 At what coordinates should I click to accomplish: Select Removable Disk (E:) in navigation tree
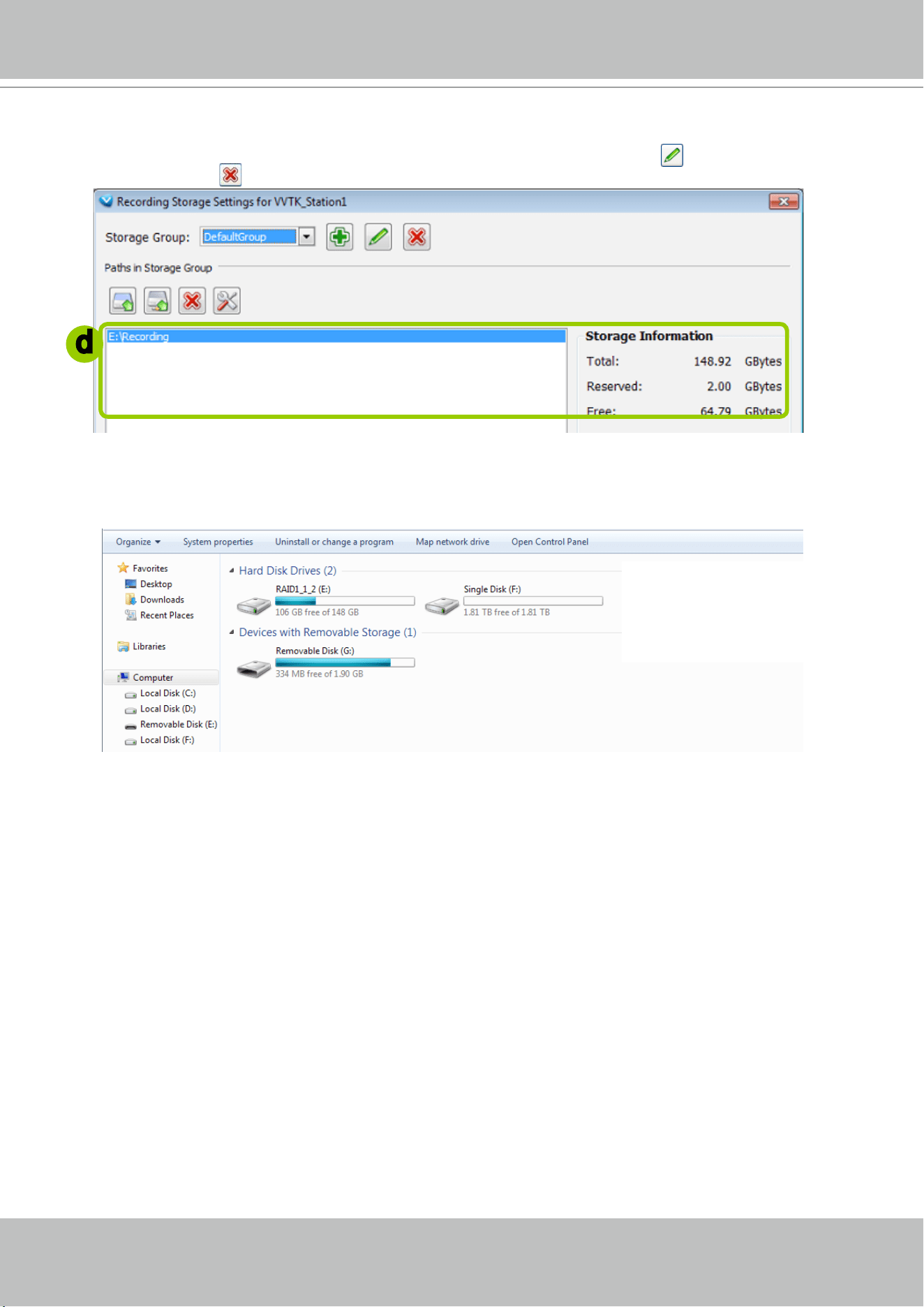point(179,725)
